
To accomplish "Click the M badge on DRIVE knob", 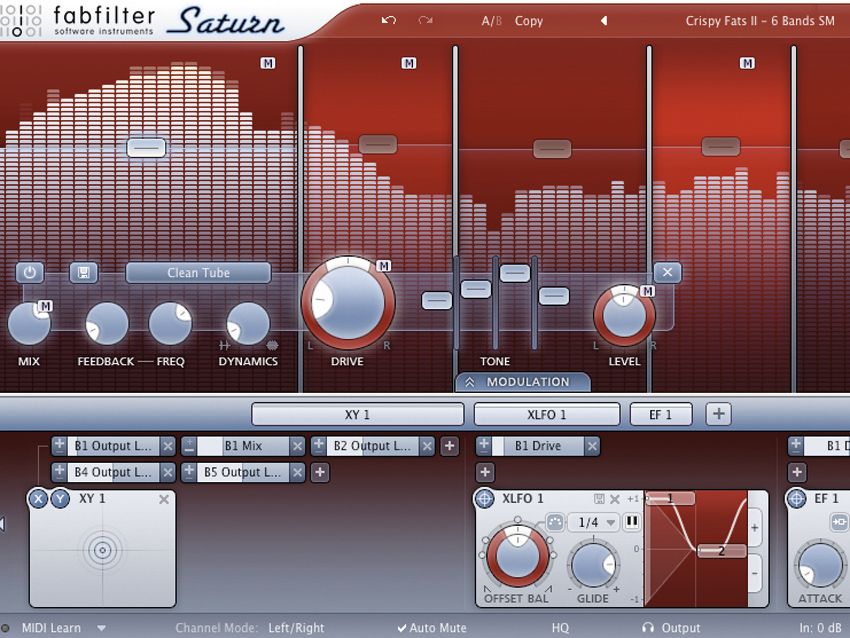I will 384,266.
